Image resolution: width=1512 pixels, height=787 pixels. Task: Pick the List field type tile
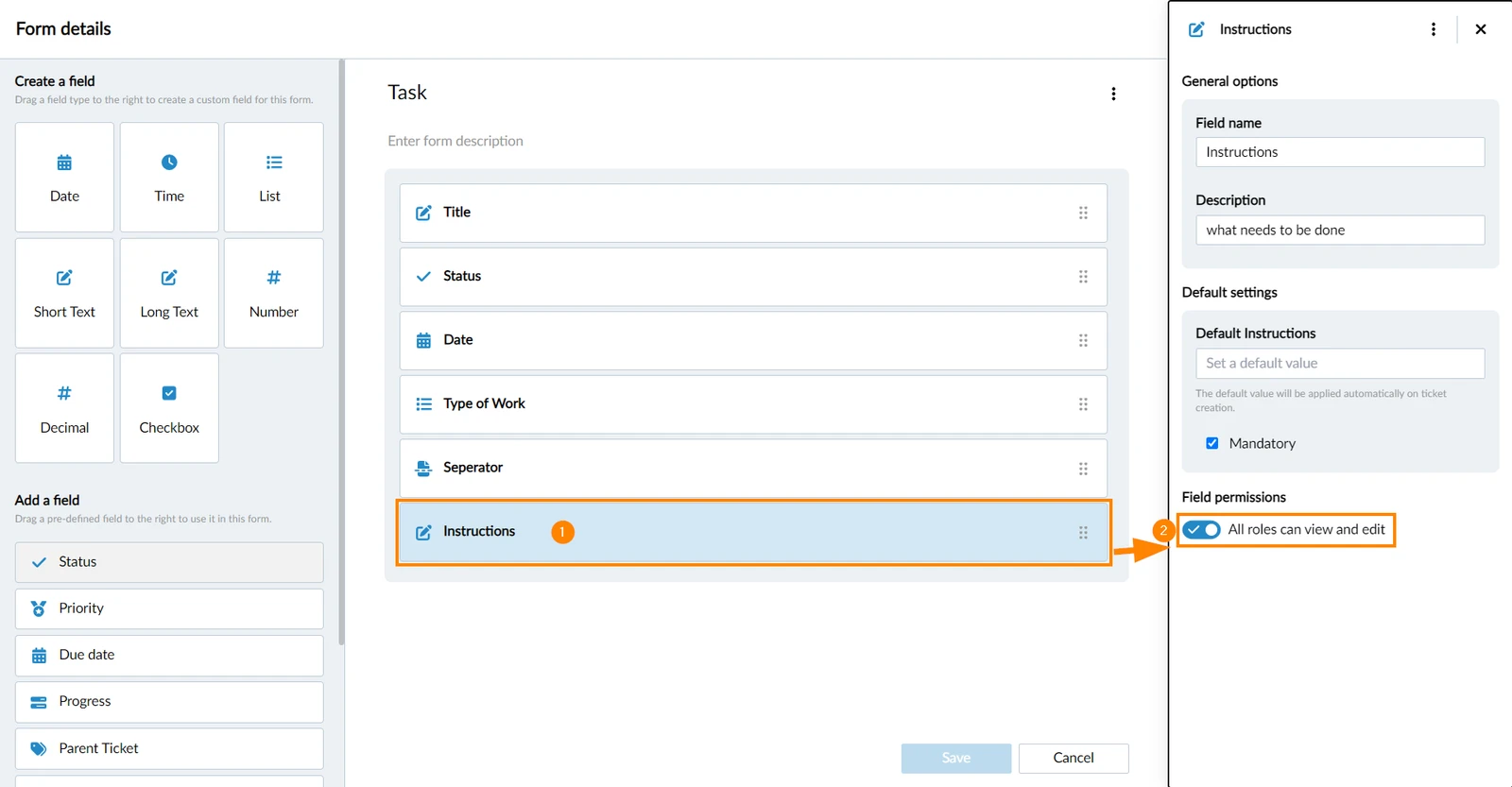pyautogui.click(x=274, y=177)
